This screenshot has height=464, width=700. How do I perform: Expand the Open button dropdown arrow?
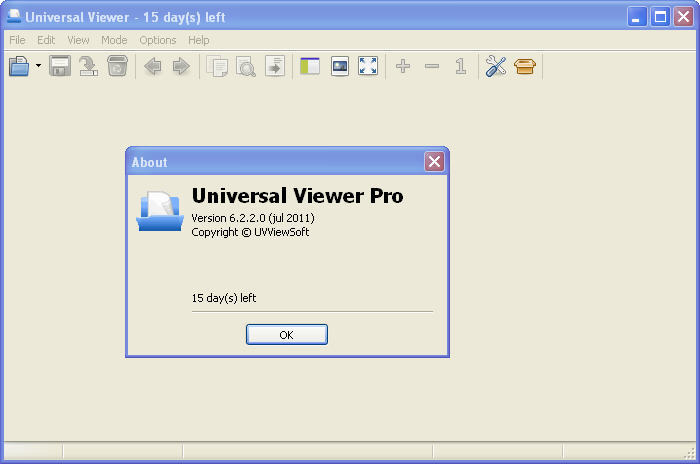click(x=39, y=67)
